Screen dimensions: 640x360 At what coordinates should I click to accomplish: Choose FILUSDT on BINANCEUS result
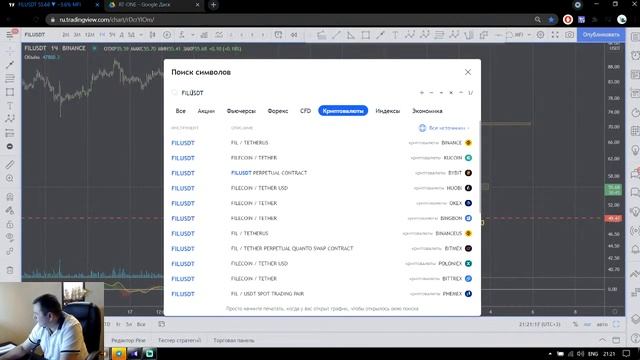click(x=322, y=233)
